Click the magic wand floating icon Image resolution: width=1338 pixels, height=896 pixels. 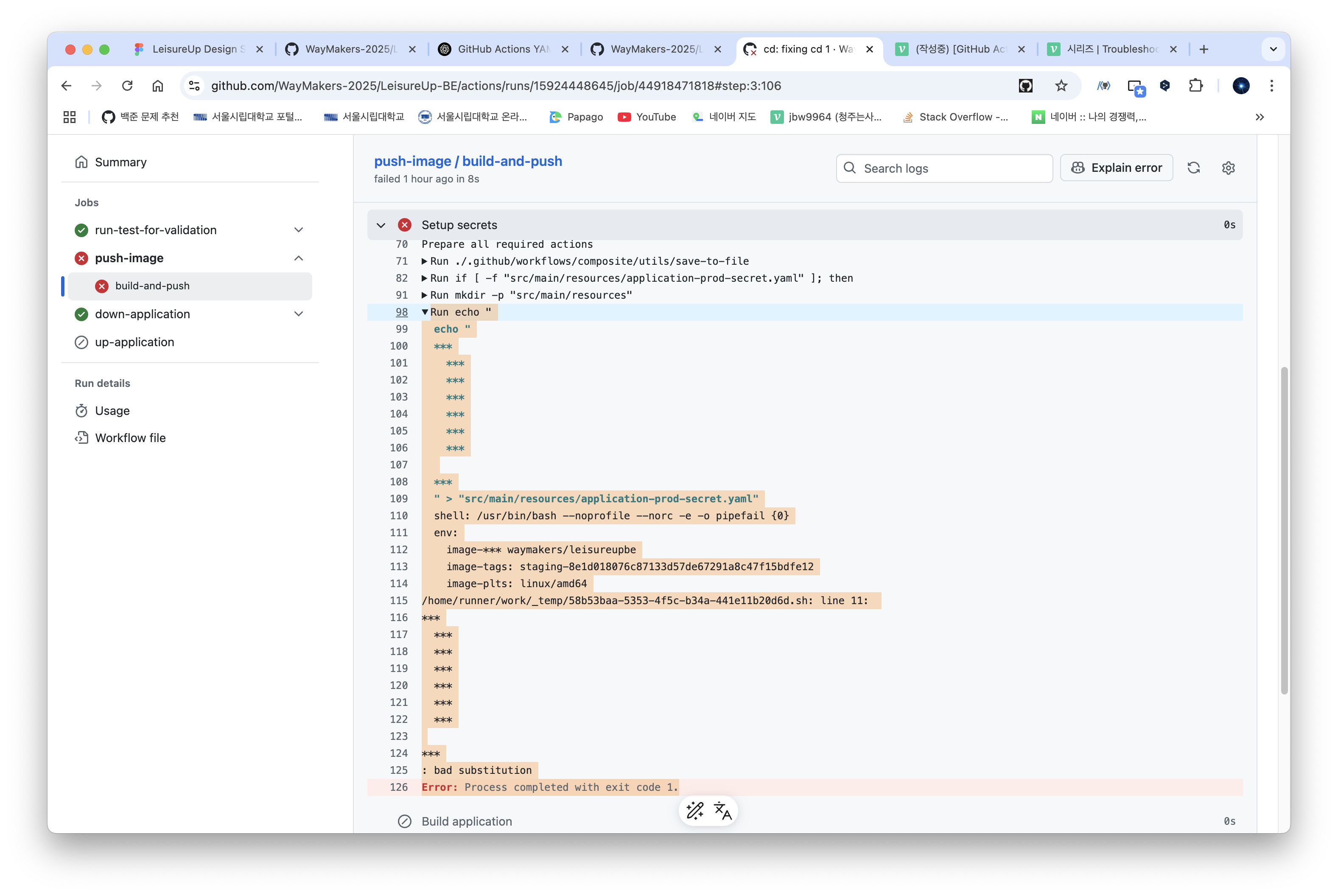[695, 811]
